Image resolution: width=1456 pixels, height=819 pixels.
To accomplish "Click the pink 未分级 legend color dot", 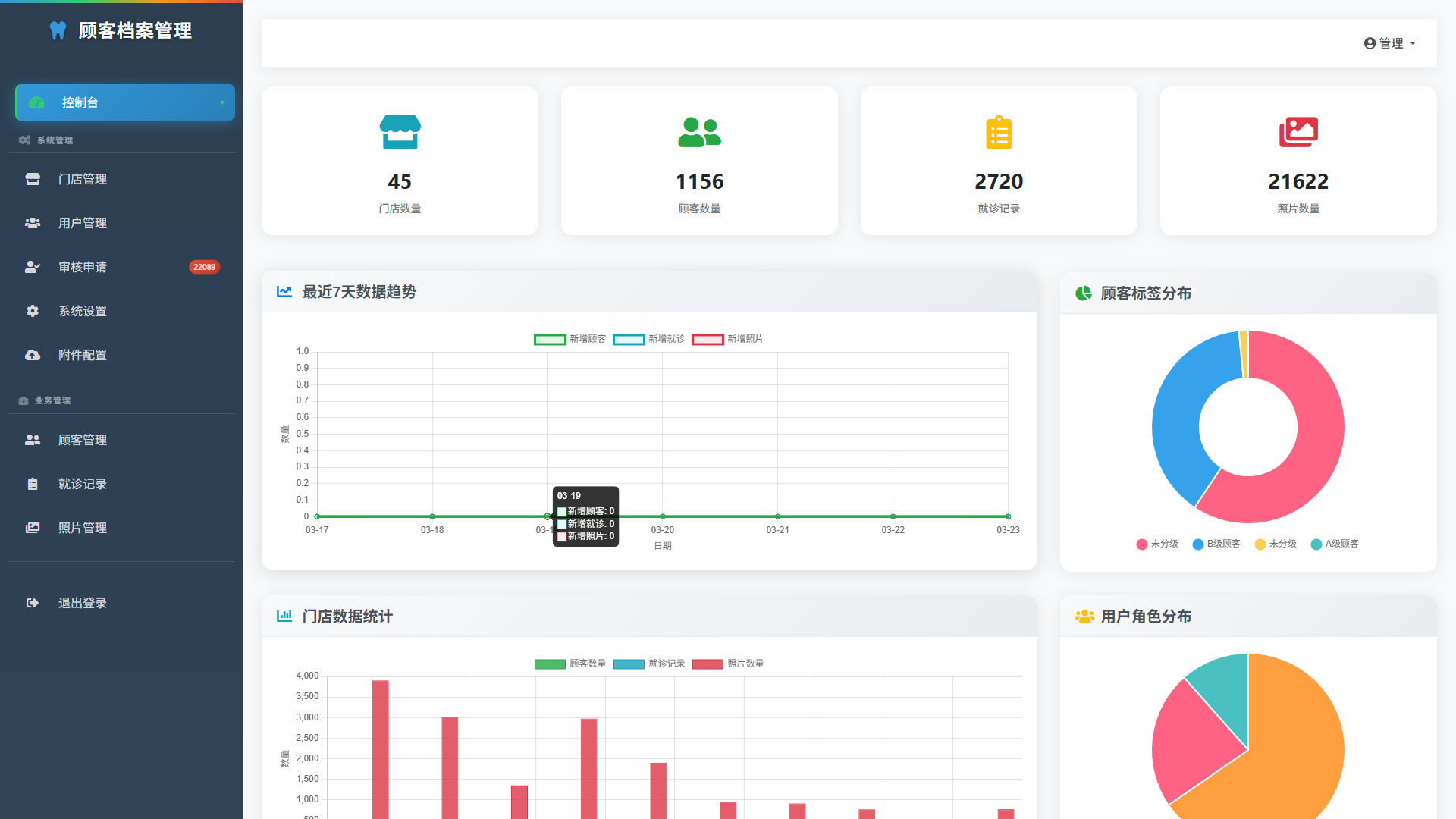I will [1142, 544].
